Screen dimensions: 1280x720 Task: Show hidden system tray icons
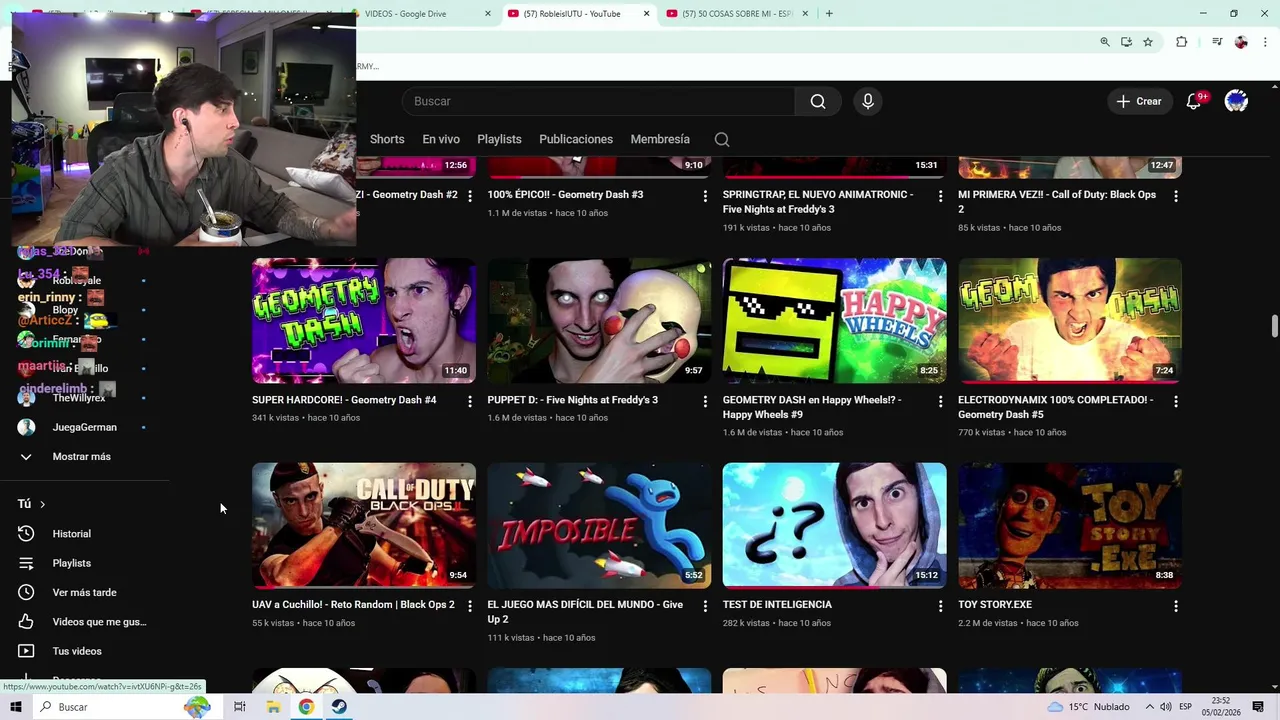[x=1149, y=707]
